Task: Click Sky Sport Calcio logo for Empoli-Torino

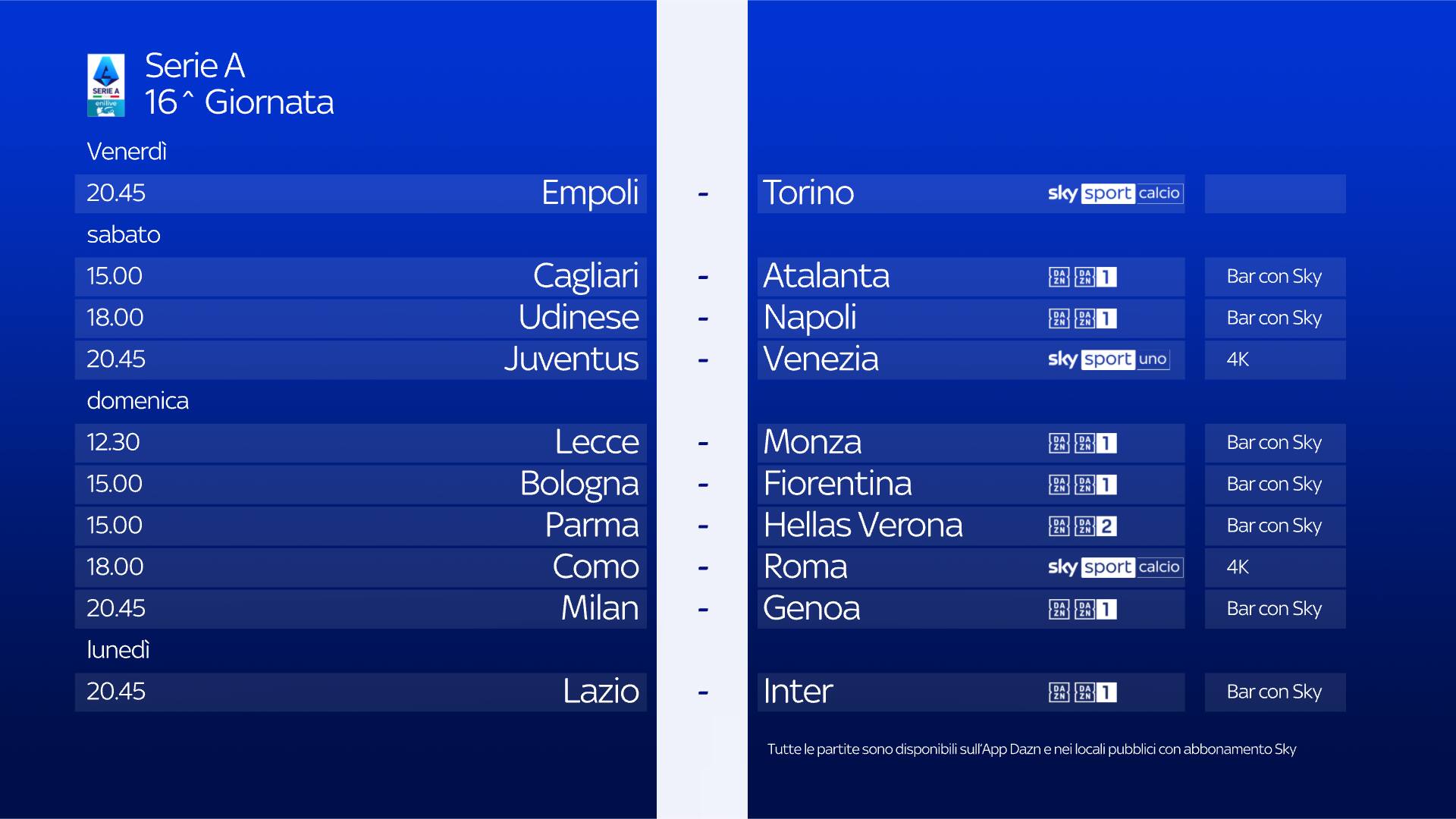Action: (1114, 193)
